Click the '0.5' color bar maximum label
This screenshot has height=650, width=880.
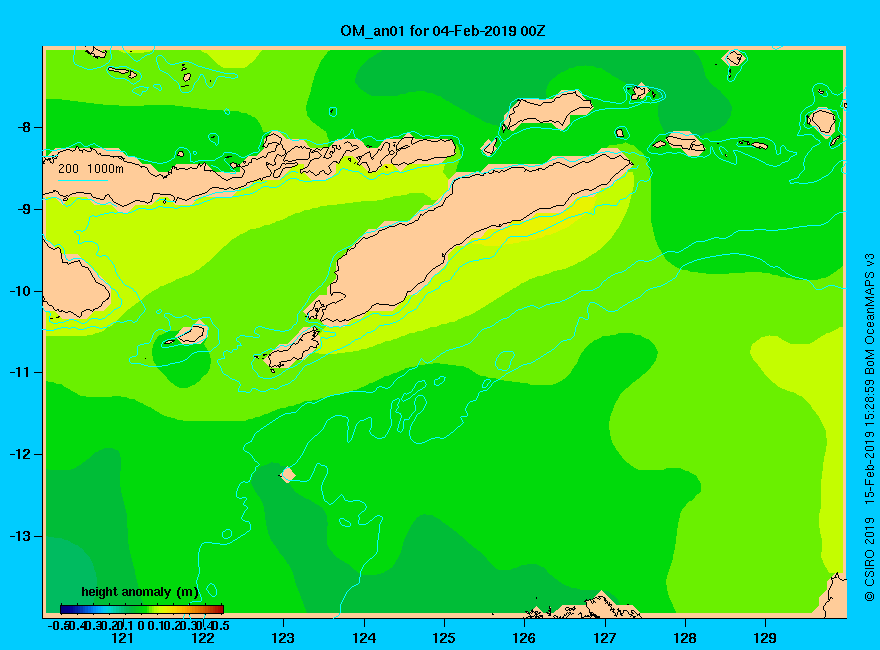(x=220, y=625)
